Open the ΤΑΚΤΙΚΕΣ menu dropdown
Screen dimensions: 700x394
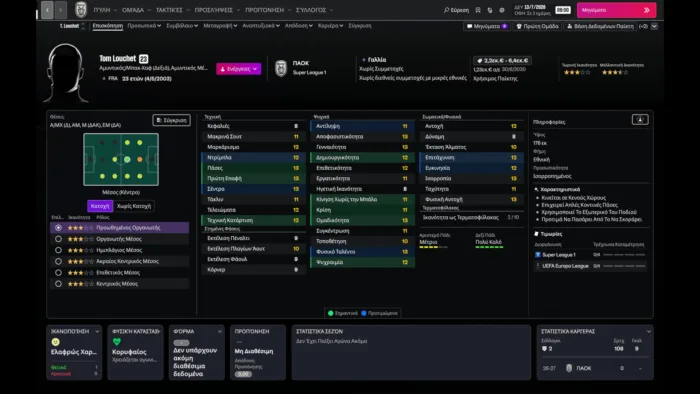pyautogui.click(x=172, y=10)
